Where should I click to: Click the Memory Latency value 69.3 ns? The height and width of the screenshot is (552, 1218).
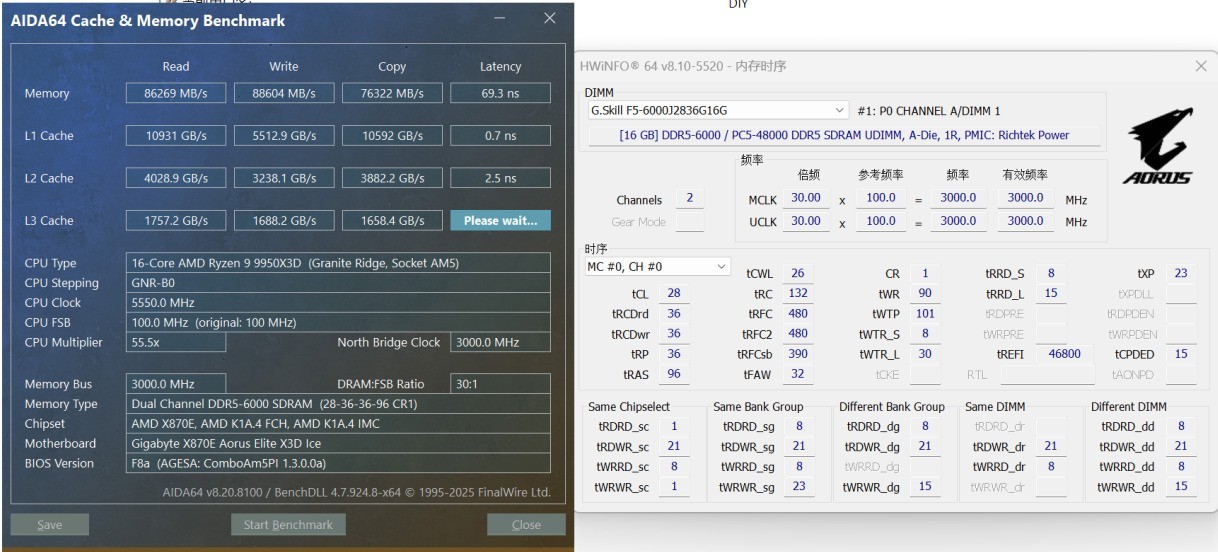[500, 93]
